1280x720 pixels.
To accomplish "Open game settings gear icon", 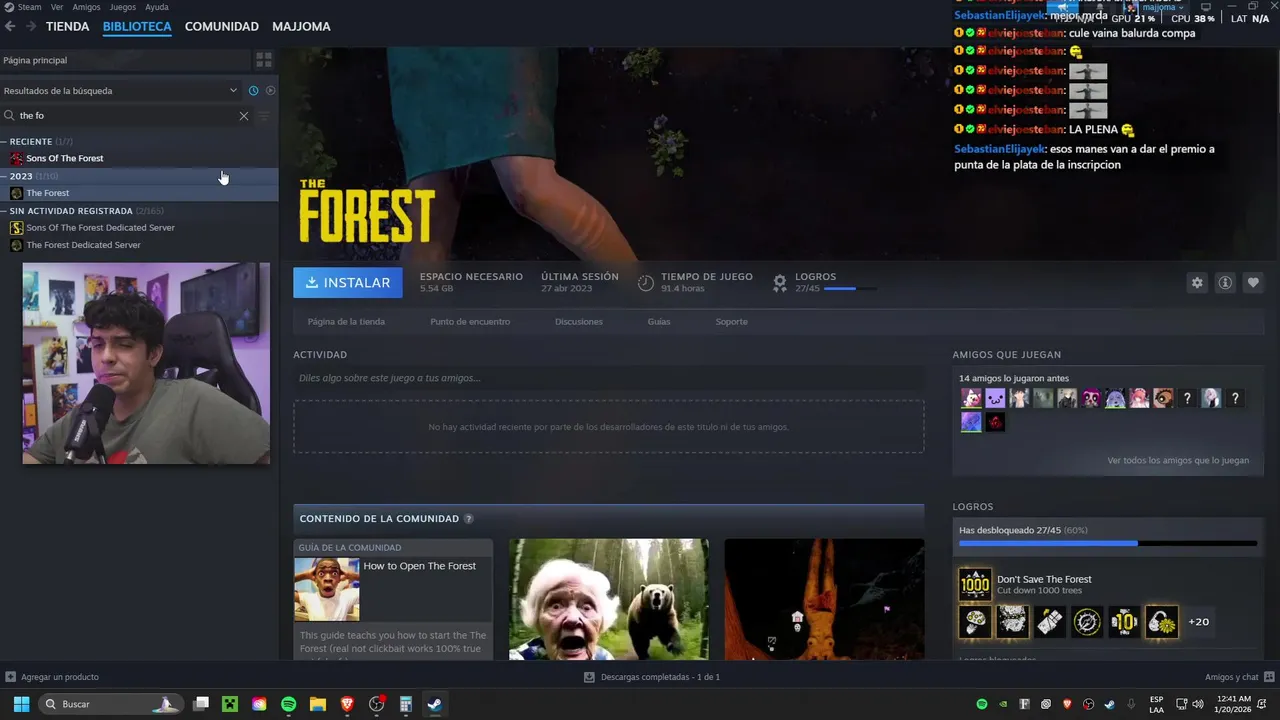I will 1197,283.
